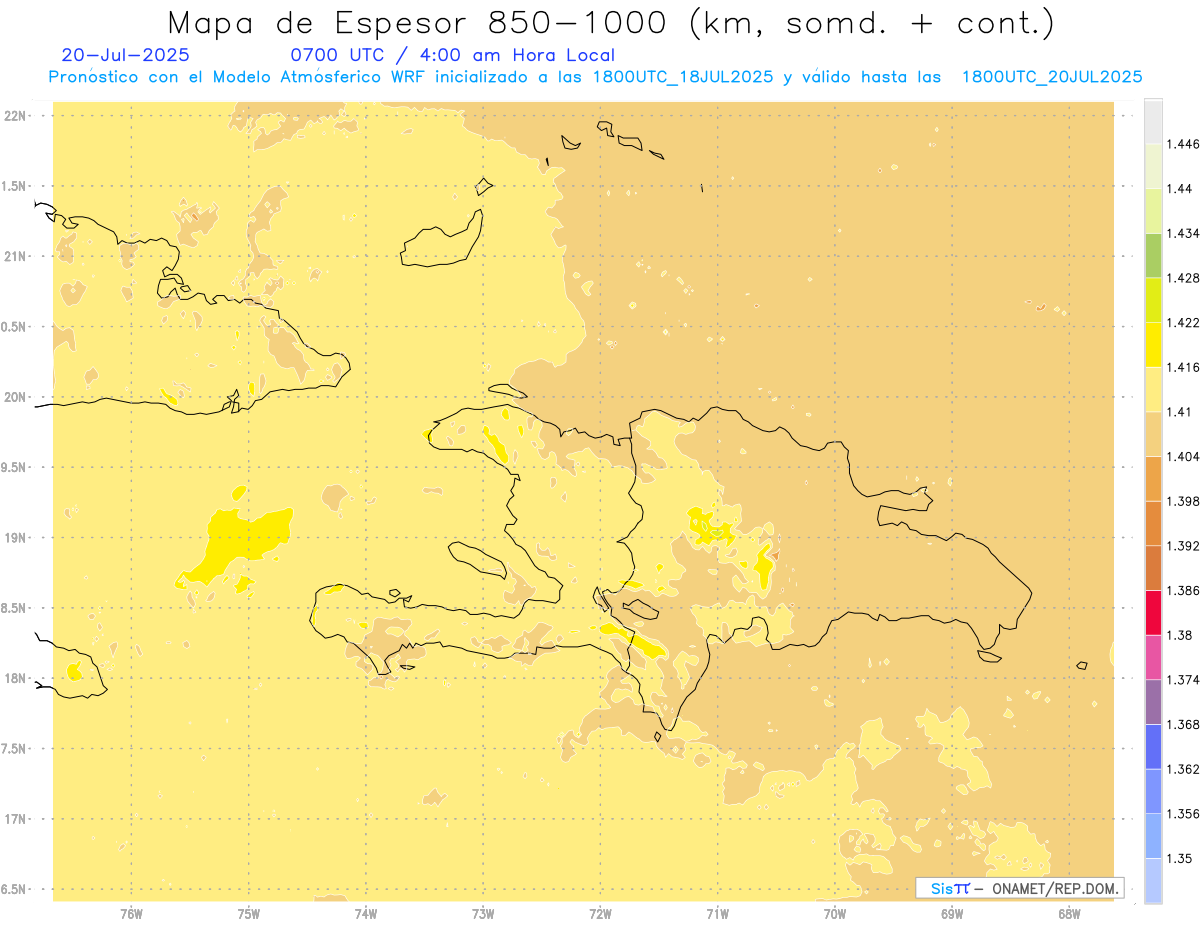Click the longitude label '76W'
1200x927 pixels.
tap(131, 913)
